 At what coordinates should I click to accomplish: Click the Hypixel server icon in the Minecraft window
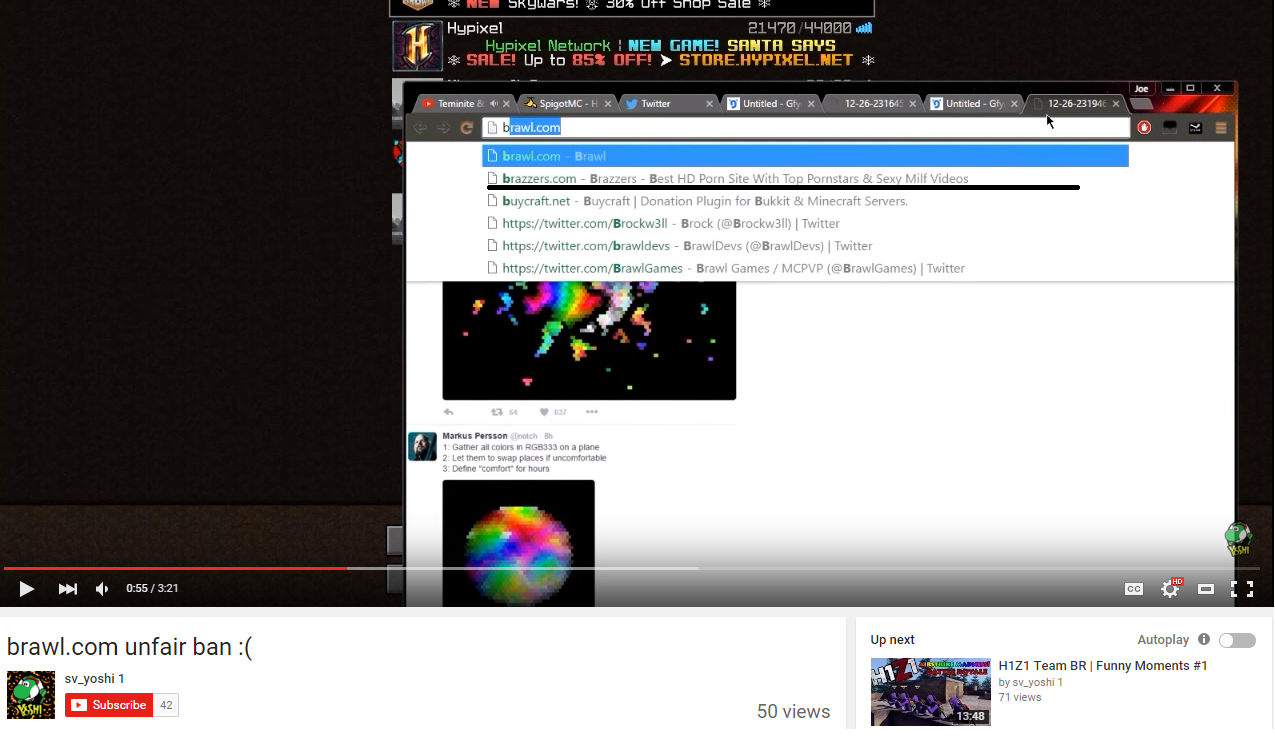pos(417,47)
